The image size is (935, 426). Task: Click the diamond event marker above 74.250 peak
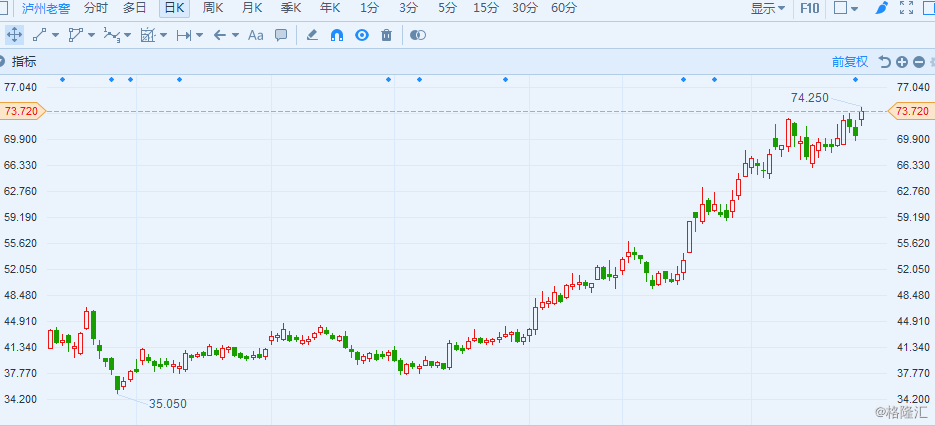[x=855, y=79]
